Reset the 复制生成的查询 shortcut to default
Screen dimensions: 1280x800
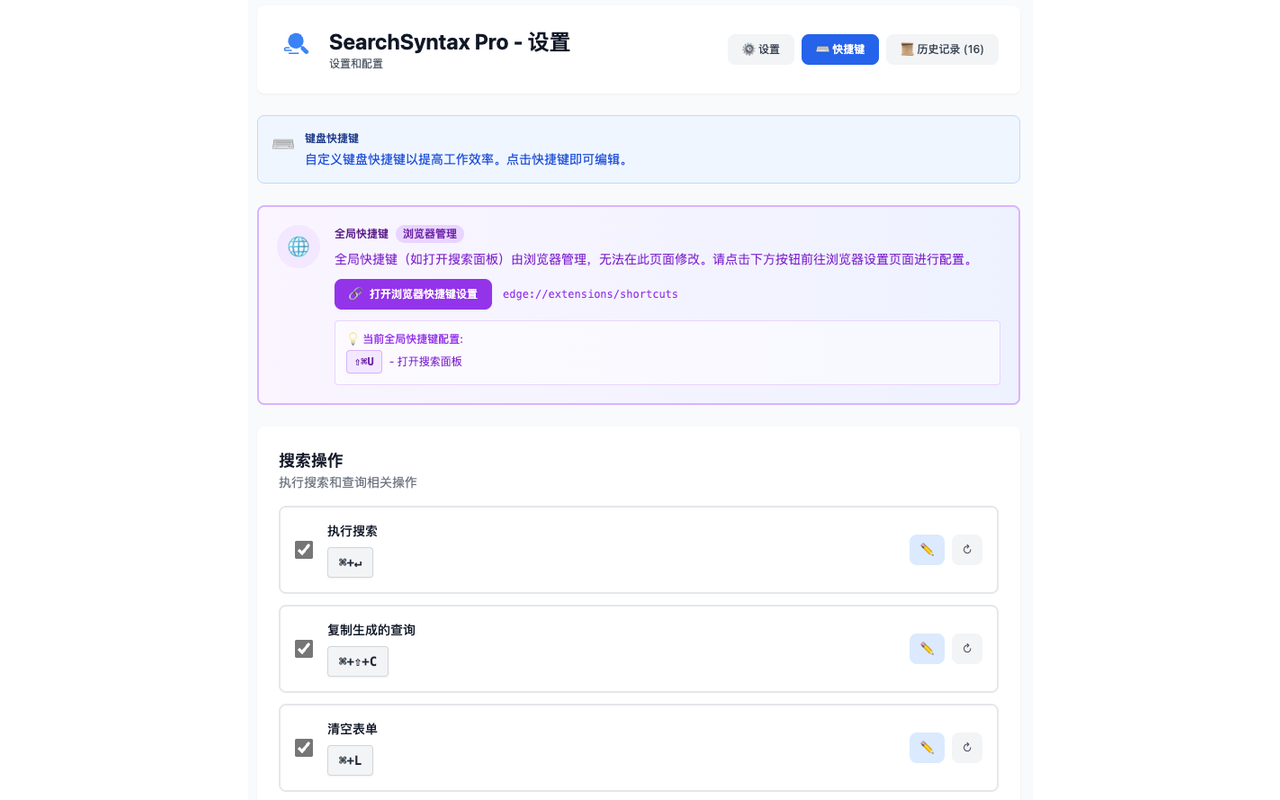point(967,649)
